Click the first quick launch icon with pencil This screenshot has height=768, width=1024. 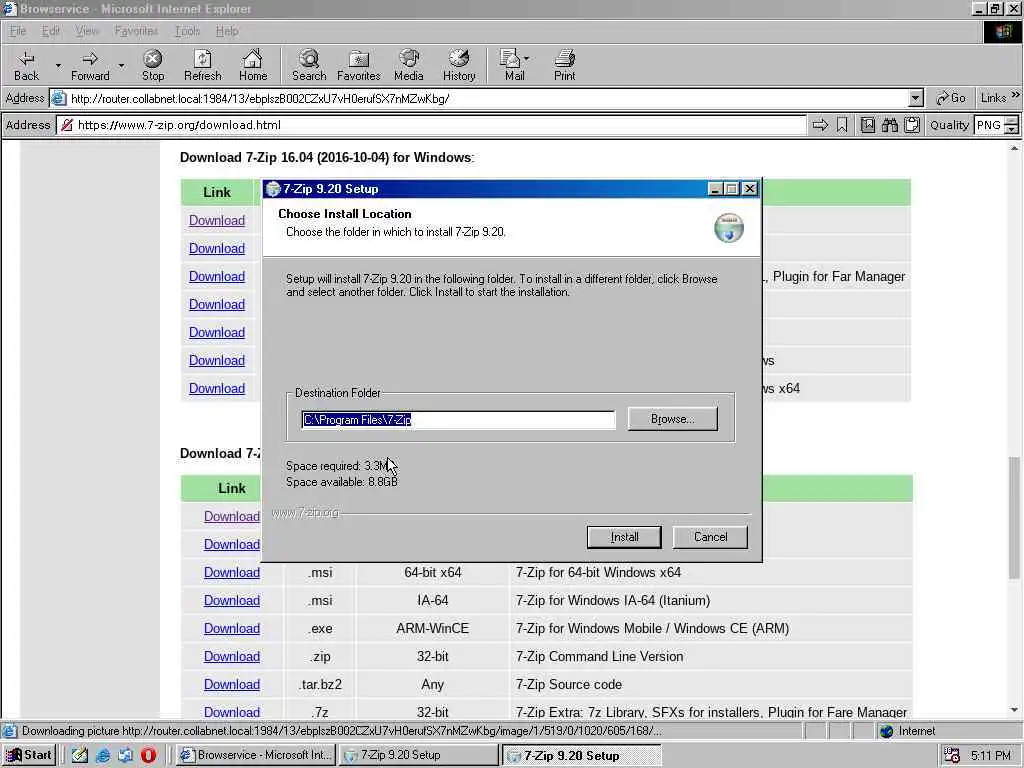click(x=80, y=755)
